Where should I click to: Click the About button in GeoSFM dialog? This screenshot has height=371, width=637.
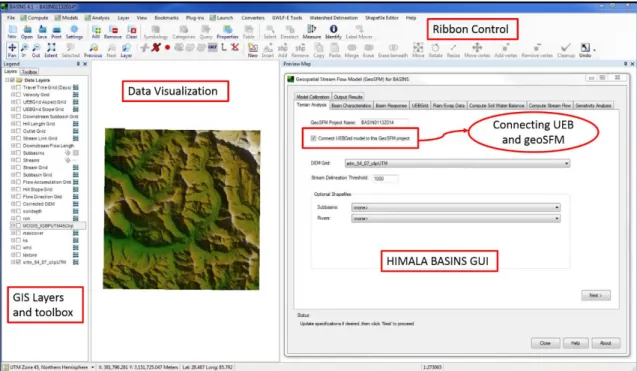(x=605, y=343)
